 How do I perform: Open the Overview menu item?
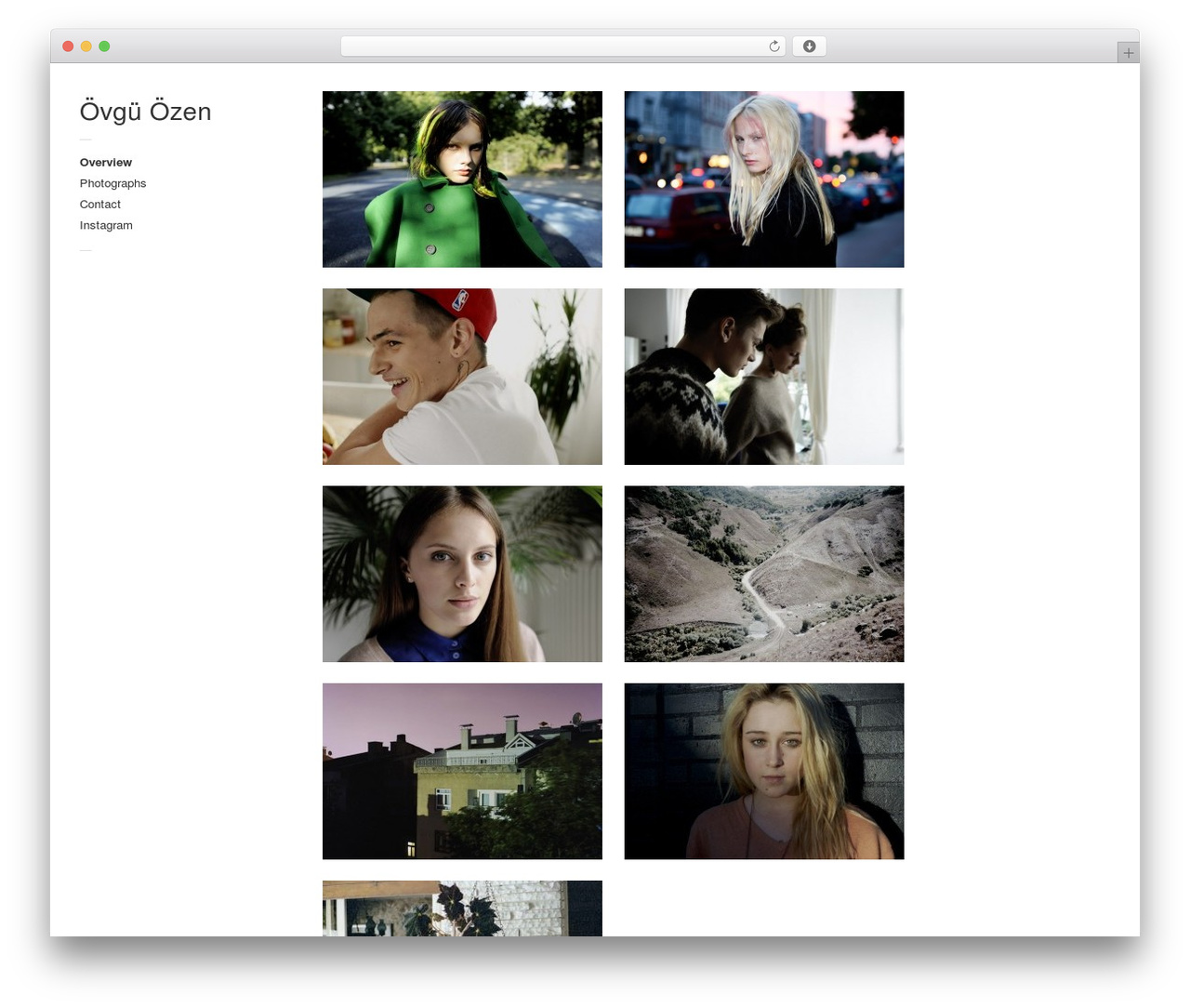(106, 163)
